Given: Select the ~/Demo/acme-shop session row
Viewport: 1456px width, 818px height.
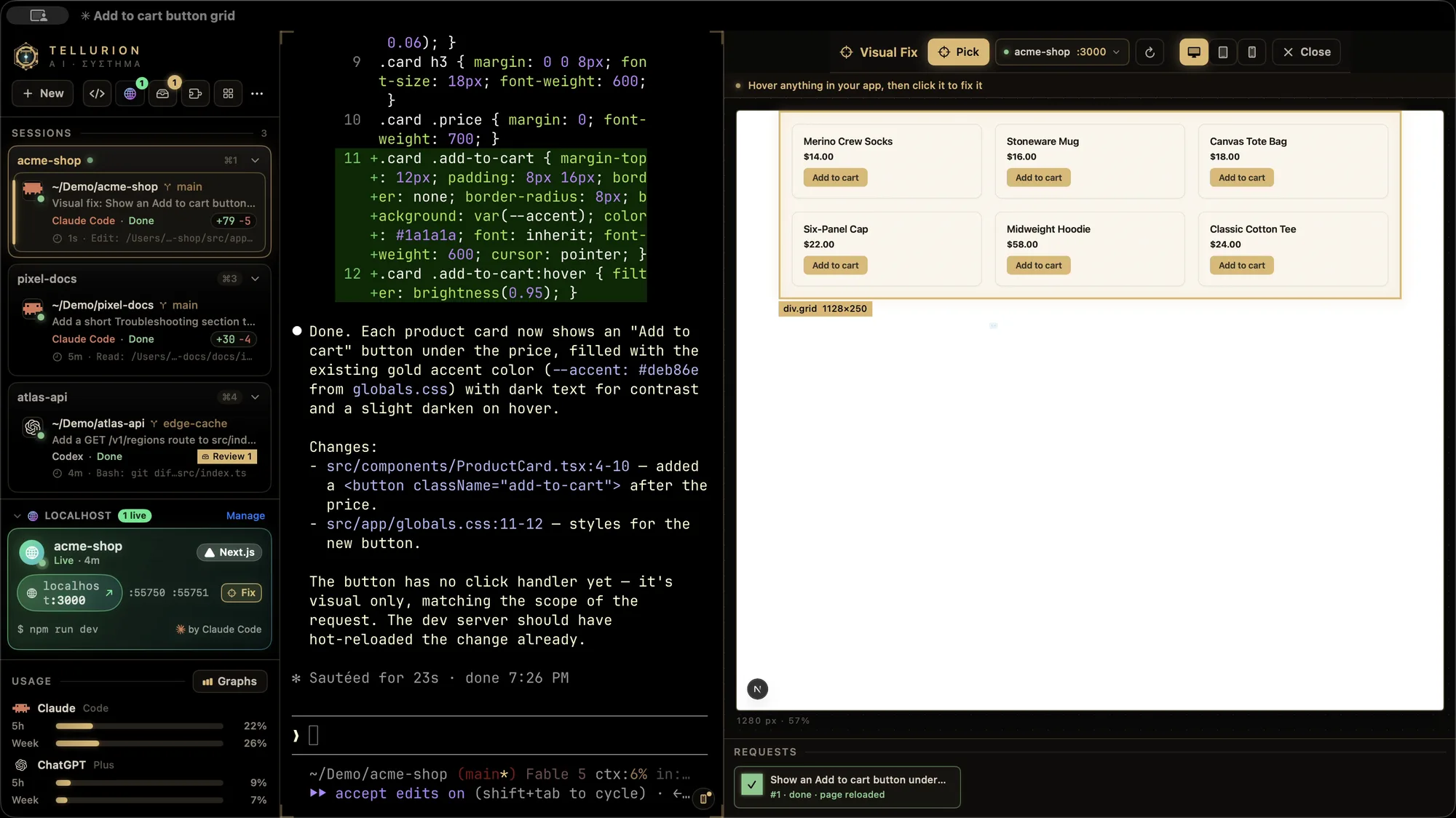Looking at the screenshot, I should (x=140, y=213).
